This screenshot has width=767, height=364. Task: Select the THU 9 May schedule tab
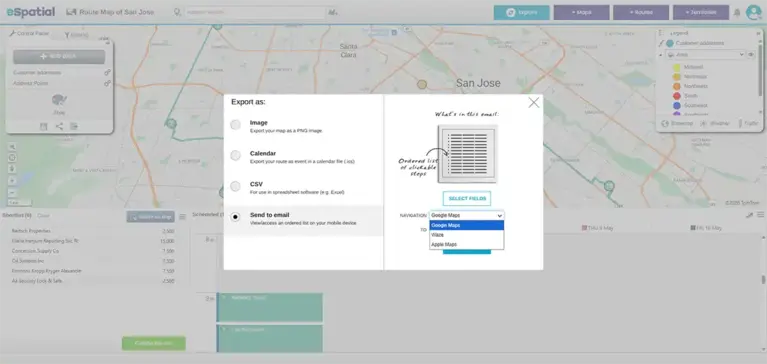click(597, 228)
